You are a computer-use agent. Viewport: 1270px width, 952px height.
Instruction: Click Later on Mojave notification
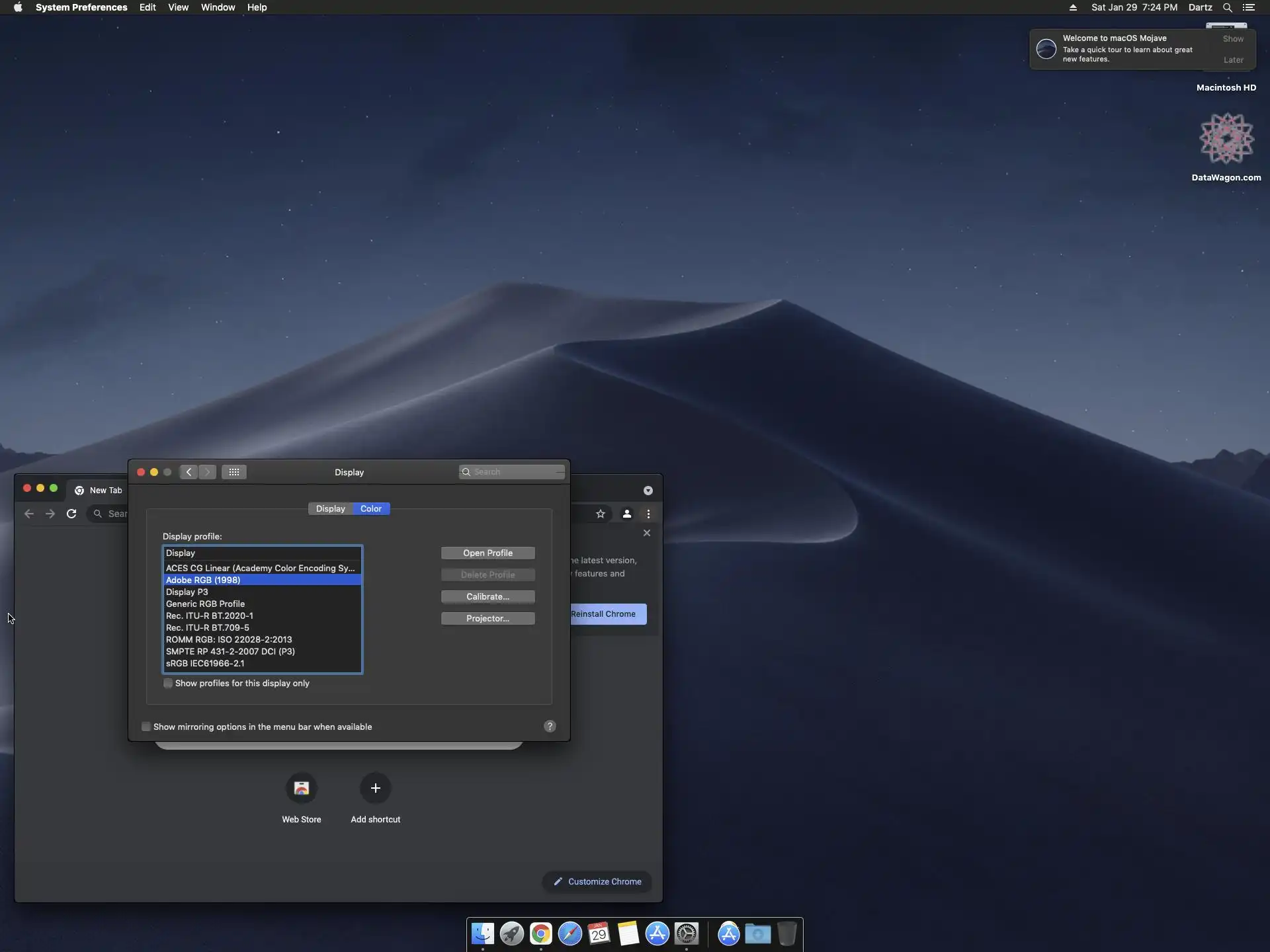(x=1233, y=60)
